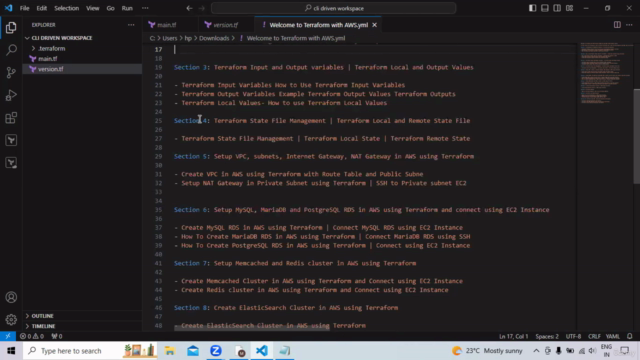Open the File menu
The width and height of the screenshot is (640, 360).
[24, 8]
